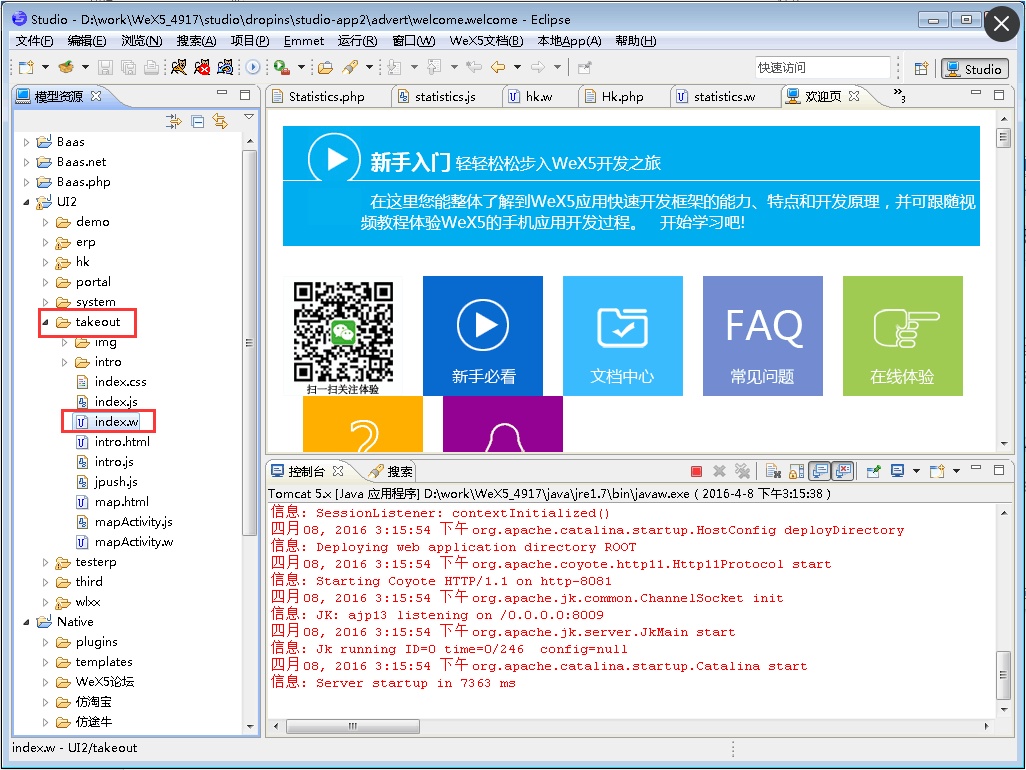Stop Tomcat with the red-cross cat icon
This screenshot has width=1026, height=770.
pos(203,65)
